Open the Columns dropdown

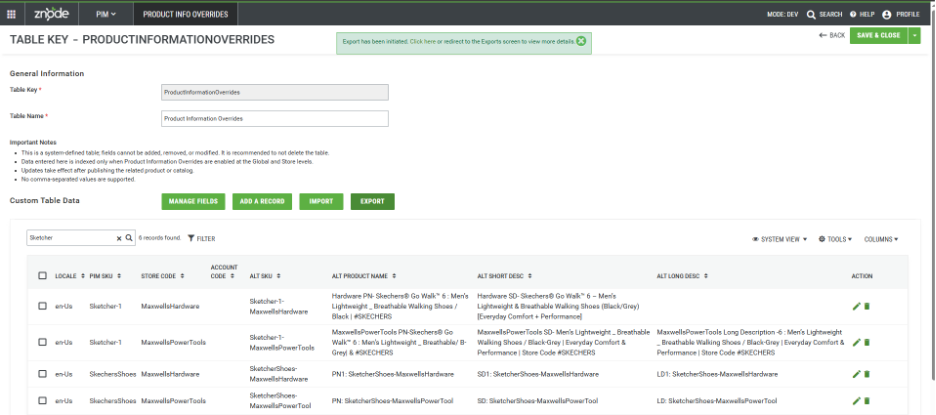pyautogui.click(x=881, y=239)
